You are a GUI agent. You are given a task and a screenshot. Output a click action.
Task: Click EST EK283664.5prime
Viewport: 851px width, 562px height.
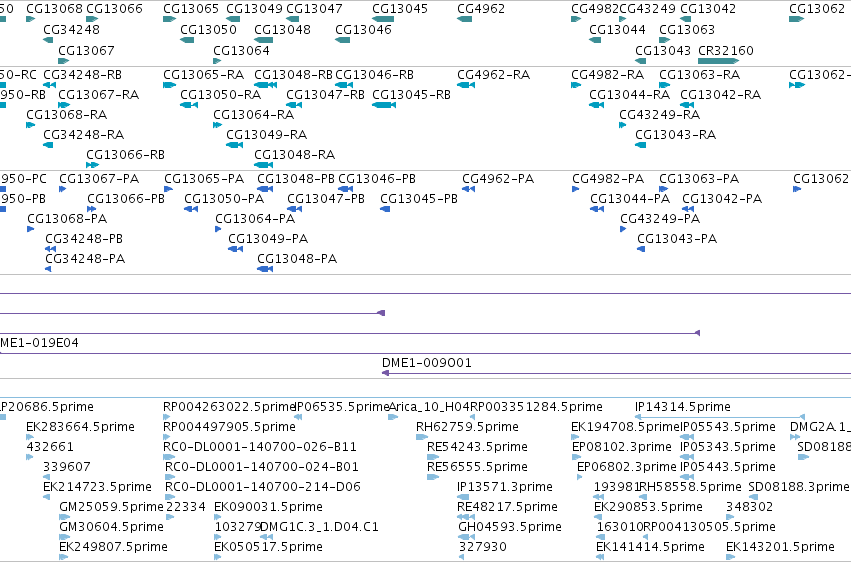80,427
